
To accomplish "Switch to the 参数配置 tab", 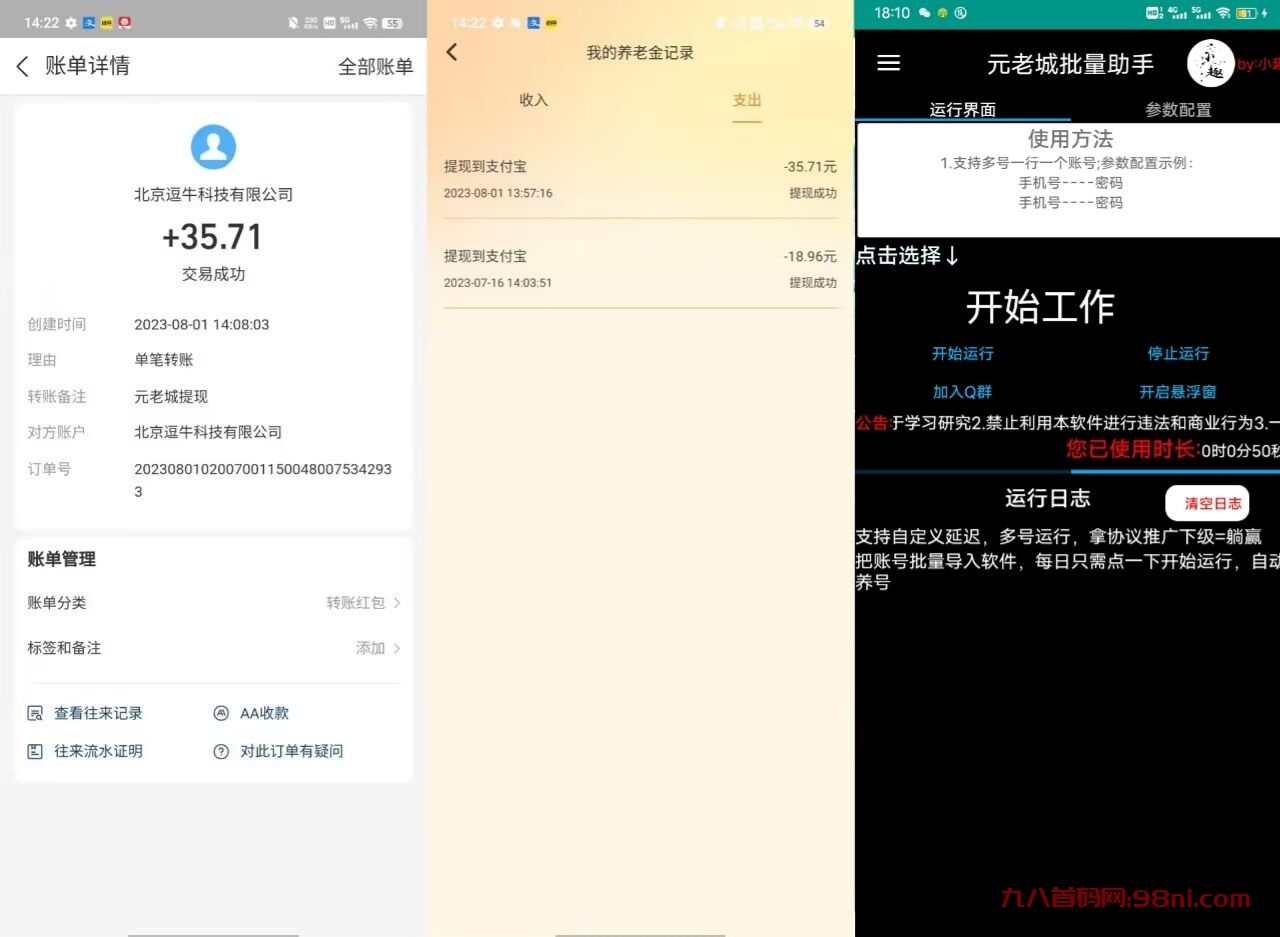I will pyautogui.click(x=1178, y=110).
